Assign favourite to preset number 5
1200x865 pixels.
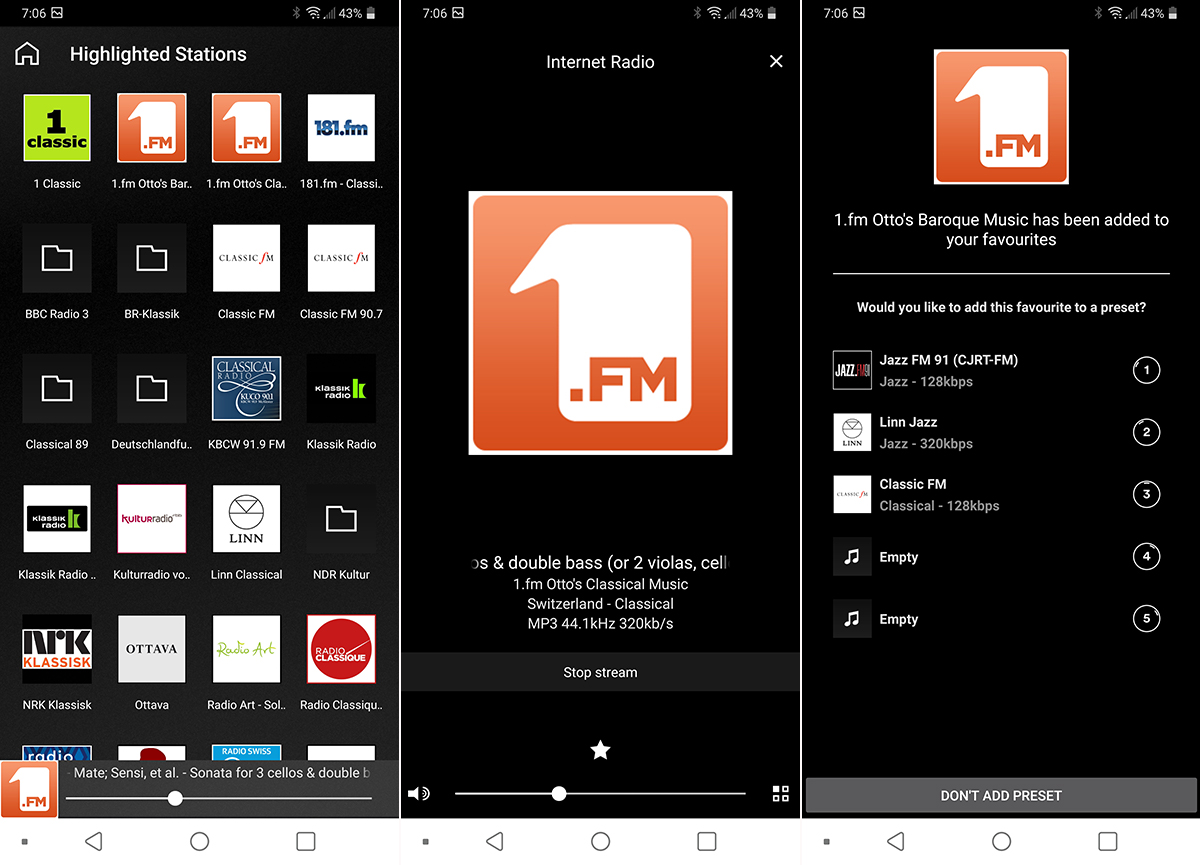[x=1146, y=619]
